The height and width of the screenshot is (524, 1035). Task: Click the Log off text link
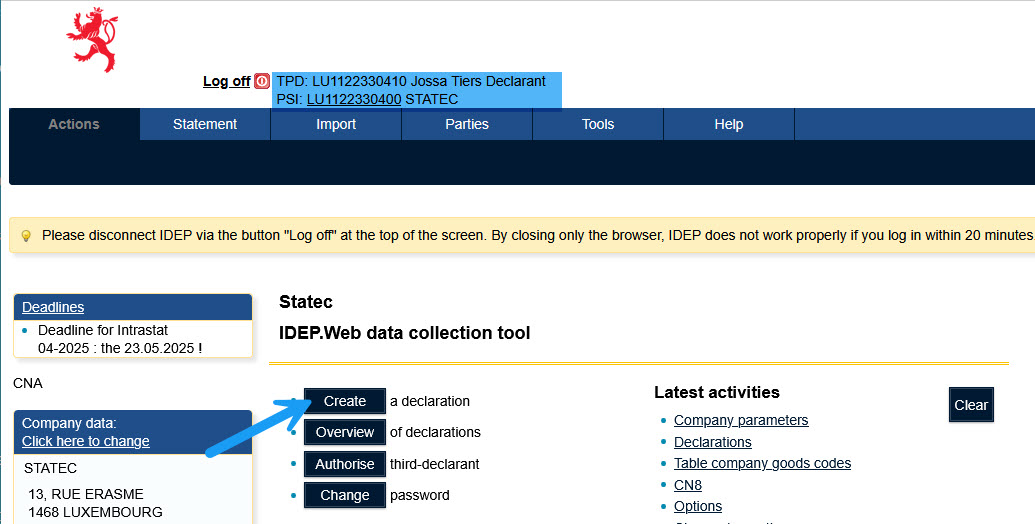click(226, 81)
